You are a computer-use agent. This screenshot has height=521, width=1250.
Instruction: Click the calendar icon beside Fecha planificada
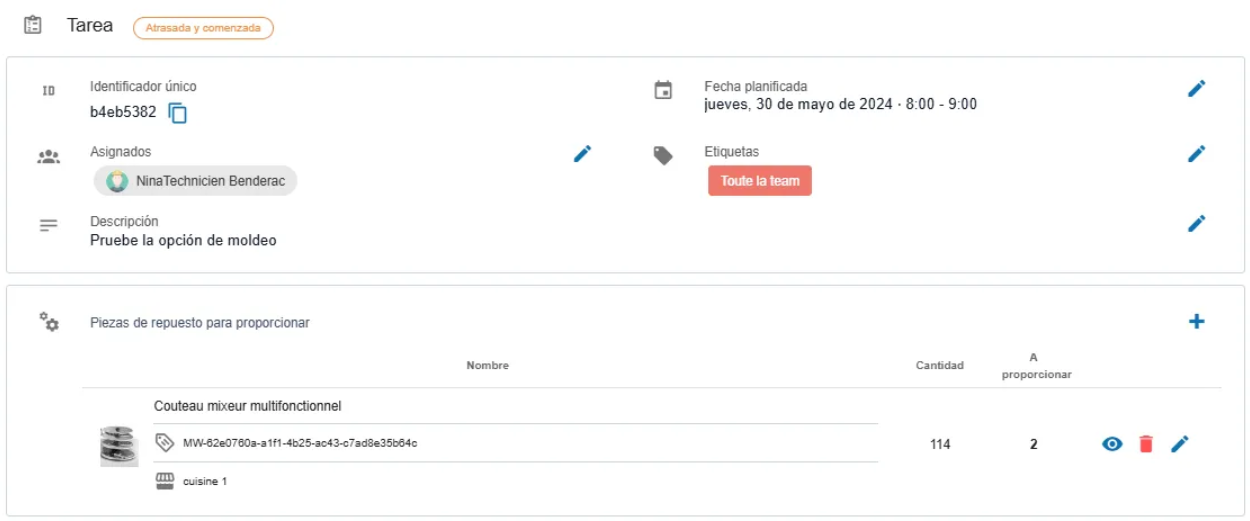click(663, 91)
